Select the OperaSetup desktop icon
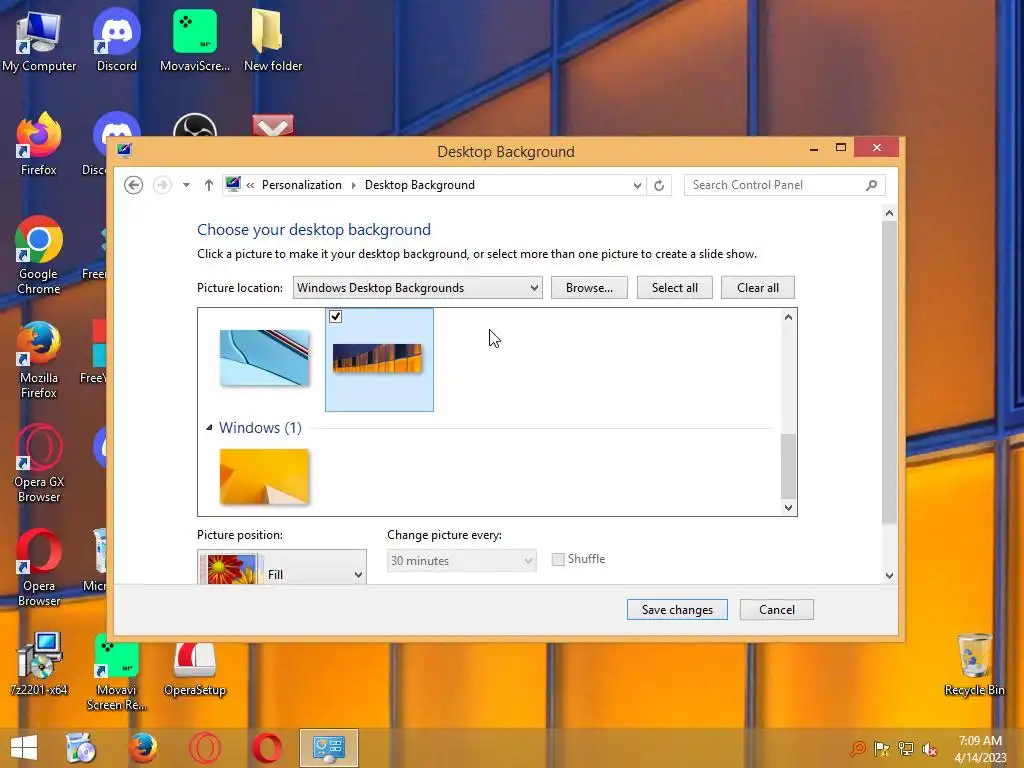The image size is (1024, 768). click(195, 669)
